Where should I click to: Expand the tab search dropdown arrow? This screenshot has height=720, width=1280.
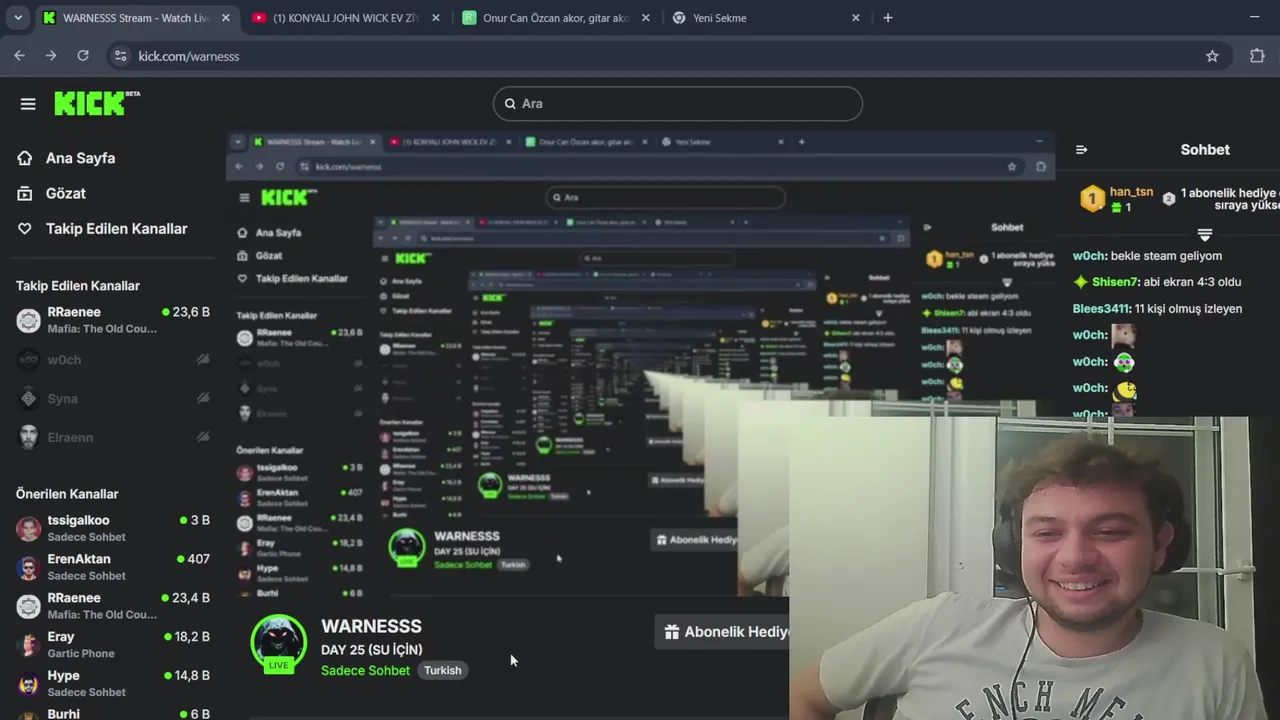(18, 18)
